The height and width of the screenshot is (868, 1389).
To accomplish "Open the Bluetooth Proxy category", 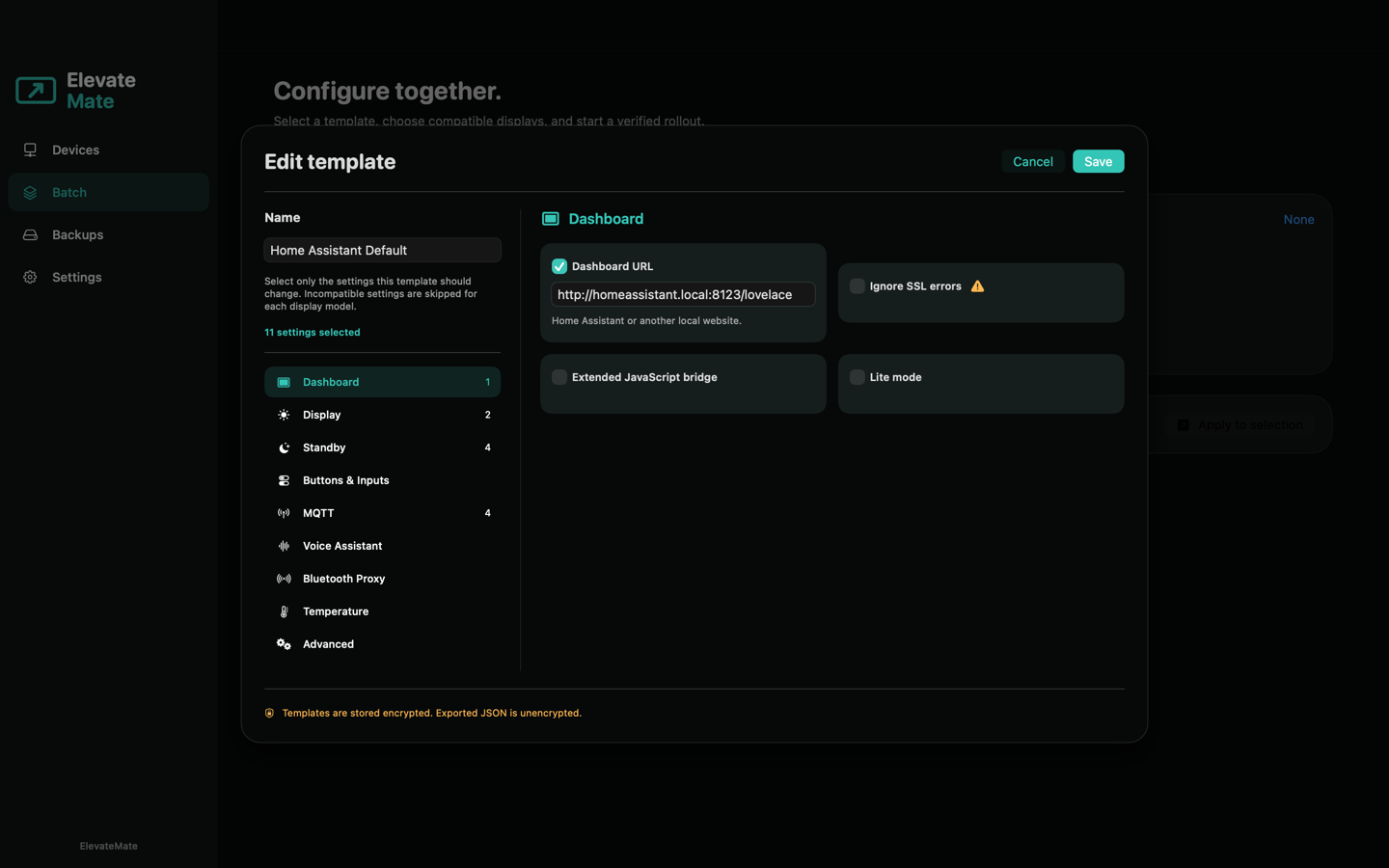I will pos(382,579).
